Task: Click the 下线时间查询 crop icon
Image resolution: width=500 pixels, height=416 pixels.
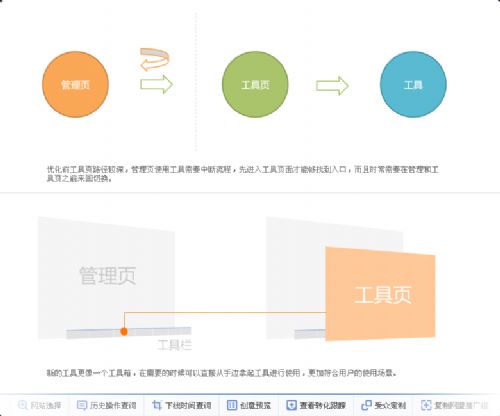Action: pos(157,405)
